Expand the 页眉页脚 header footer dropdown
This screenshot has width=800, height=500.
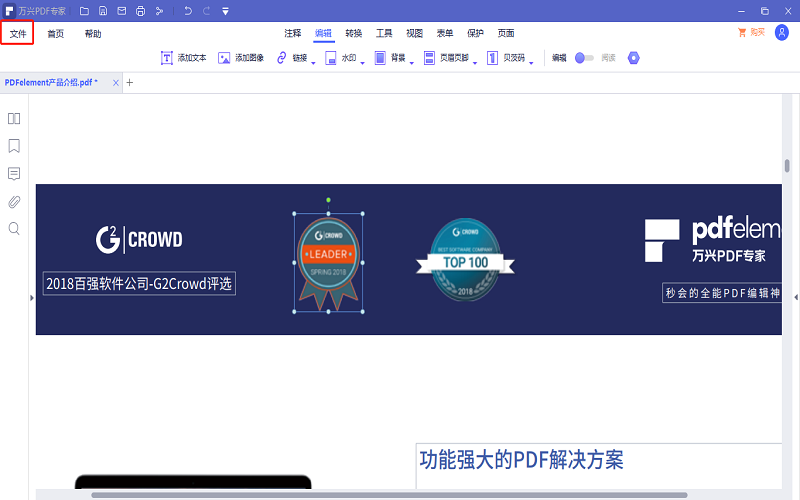[x=475, y=61]
